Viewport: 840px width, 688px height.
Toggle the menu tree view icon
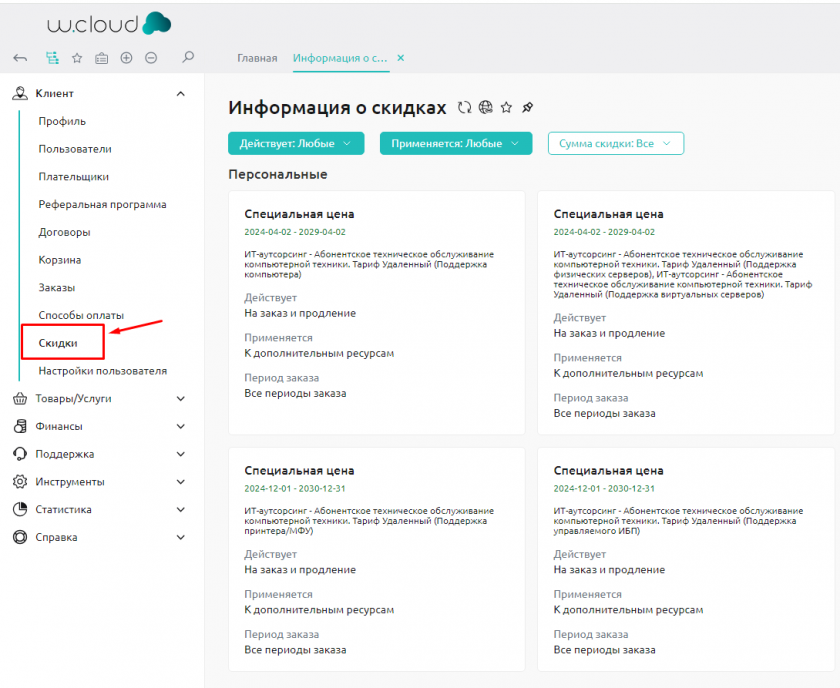[x=52, y=58]
